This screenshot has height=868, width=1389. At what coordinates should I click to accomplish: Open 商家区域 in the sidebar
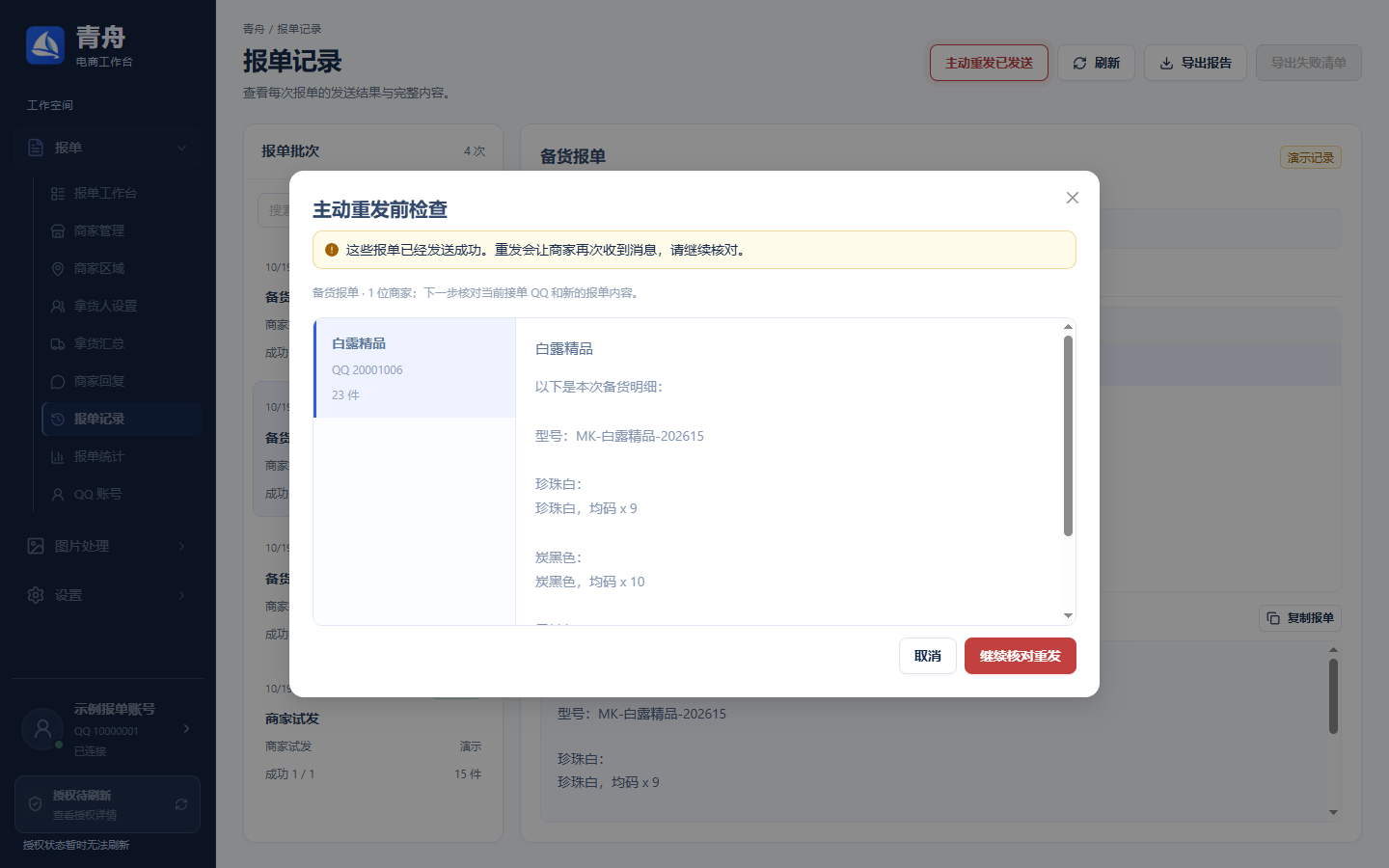click(122, 268)
